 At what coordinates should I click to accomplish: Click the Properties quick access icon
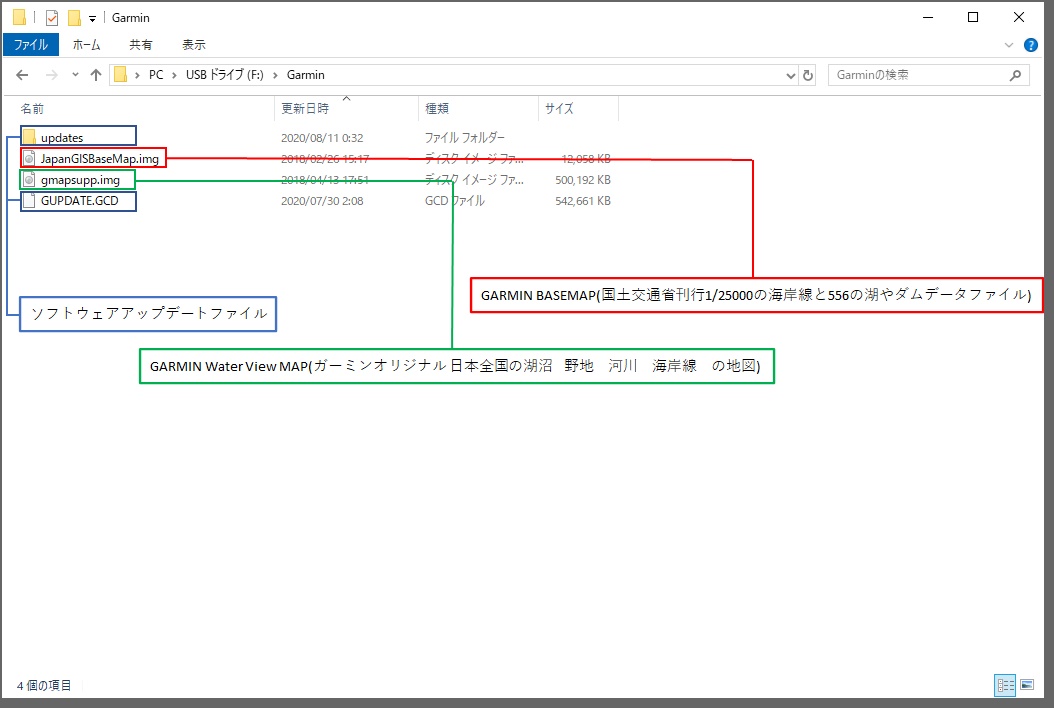pos(52,17)
